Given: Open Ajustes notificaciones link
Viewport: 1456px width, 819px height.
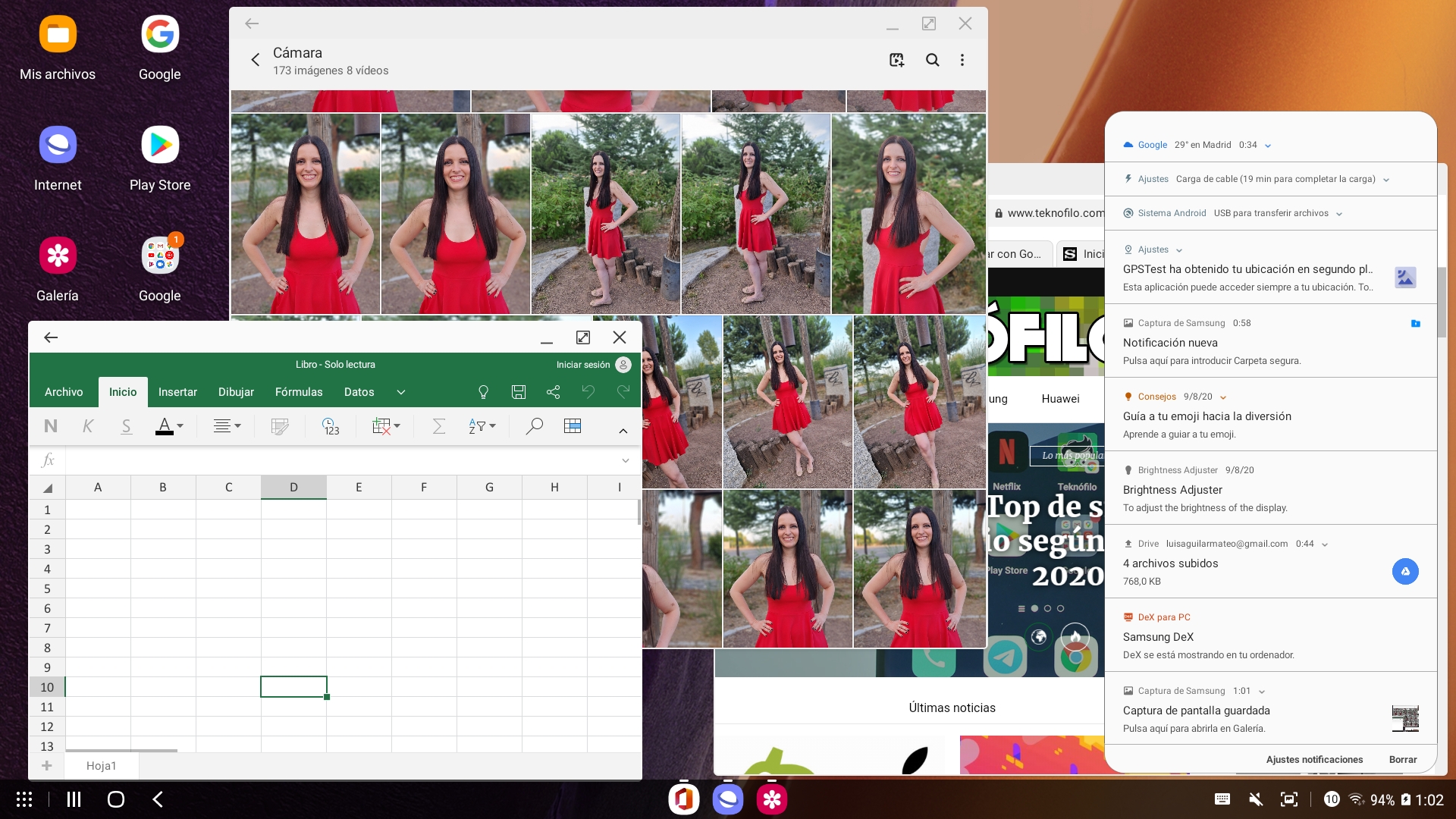Looking at the screenshot, I should (x=1314, y=759).
